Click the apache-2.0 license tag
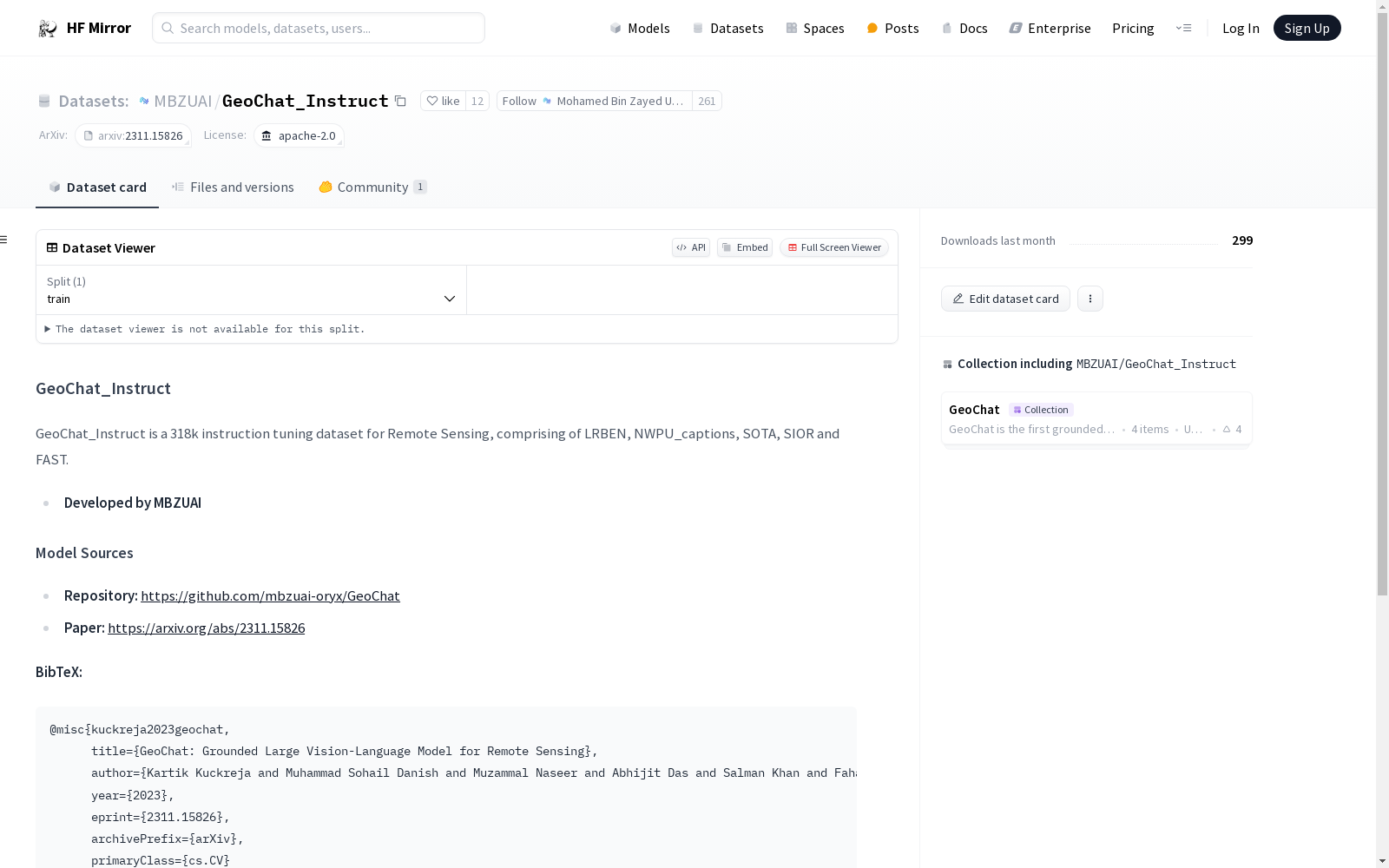The width and height of the screenshot is (1389, 868). coord(299,135)
